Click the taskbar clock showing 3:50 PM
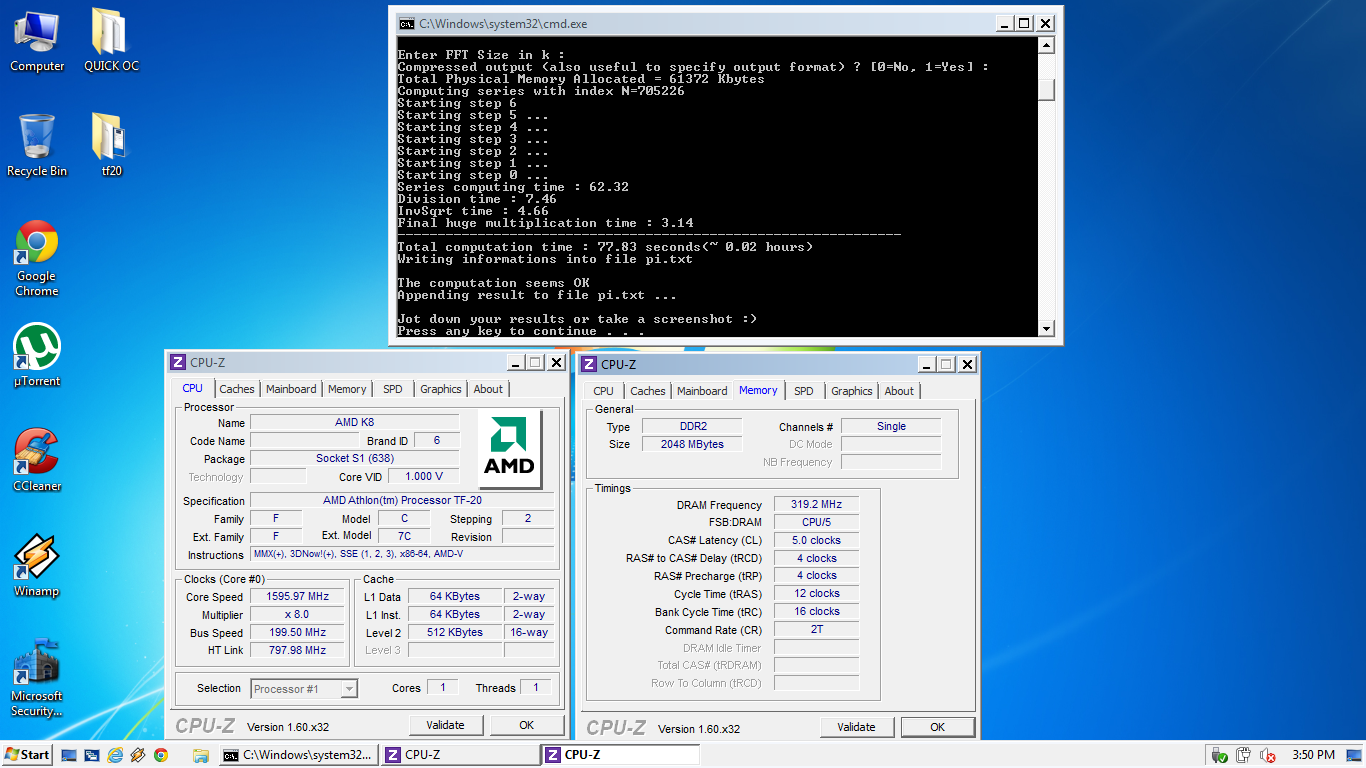The width and height of the screenshot is (1366, 768). point(1313,755)
